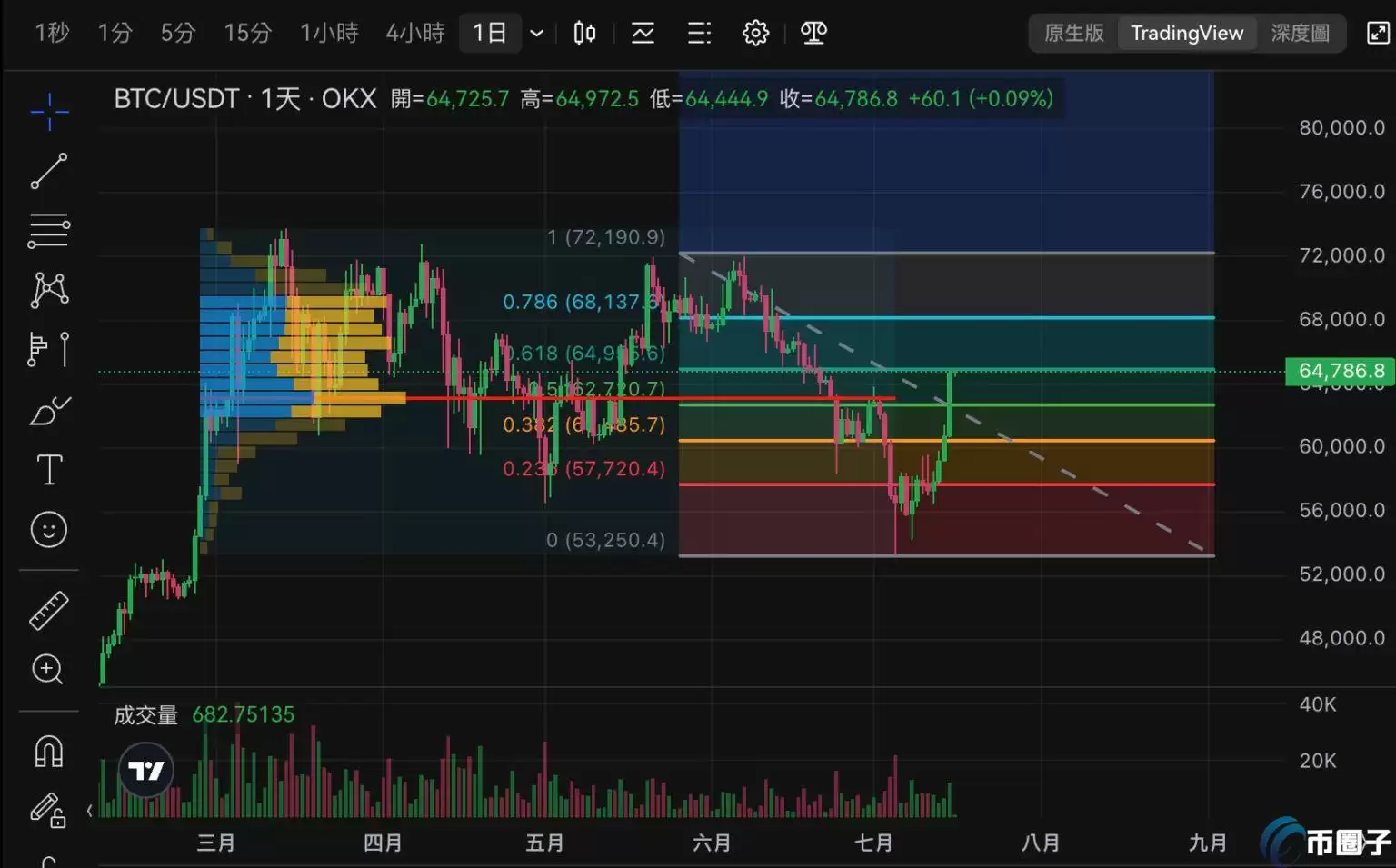This screenshot has width=1396, height=868.
Task: Select the 15分 timeframe
Action: pos(246,33)
